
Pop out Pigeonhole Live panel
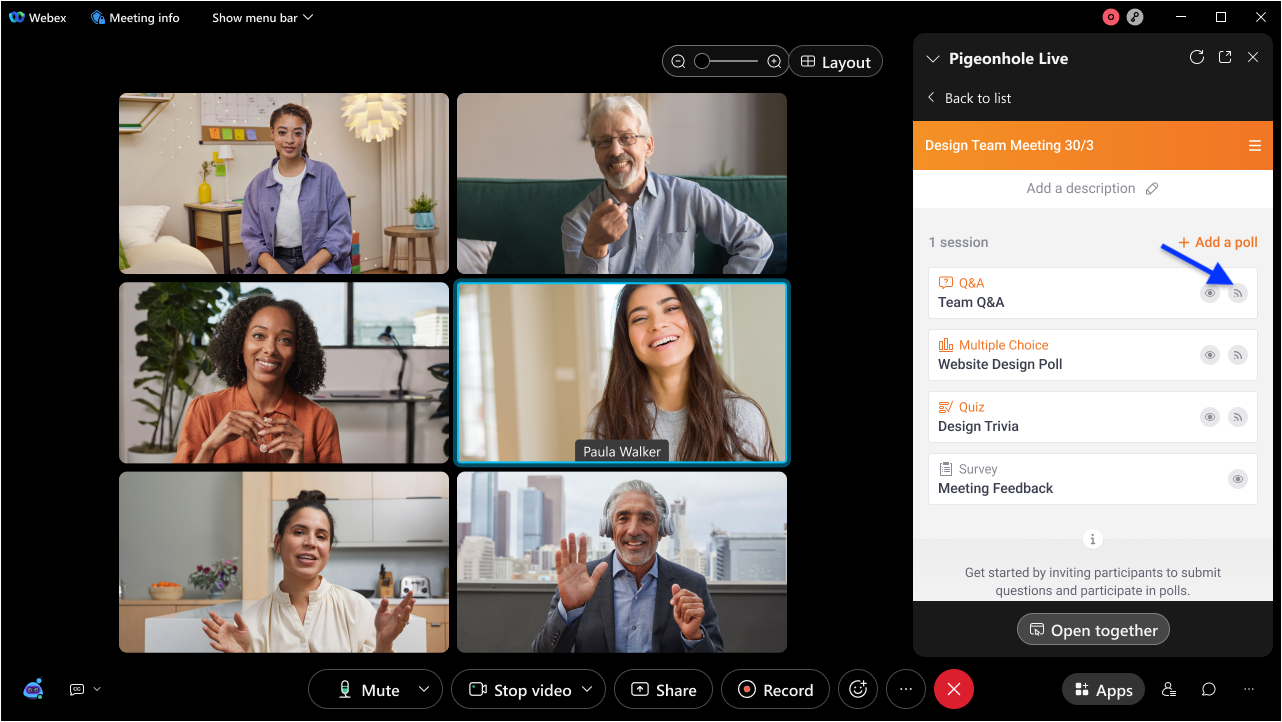1225,58
